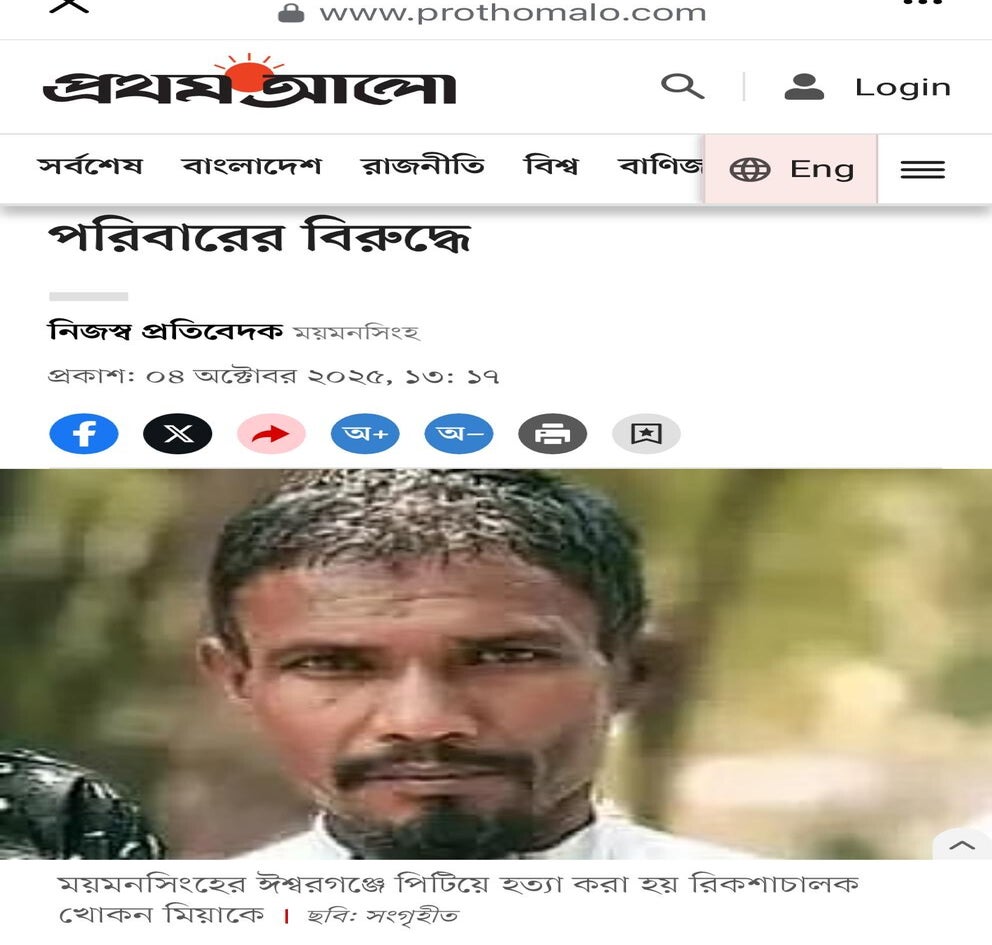Click the Login text link

(x=903, y=87)
